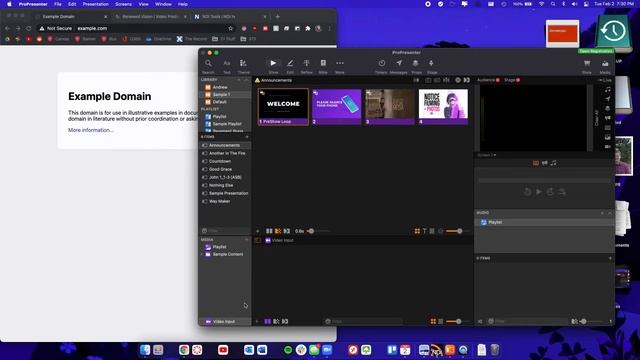Toggle Audience screens output
The width and height of the screenshot is (640, 360).
(489, 80)
